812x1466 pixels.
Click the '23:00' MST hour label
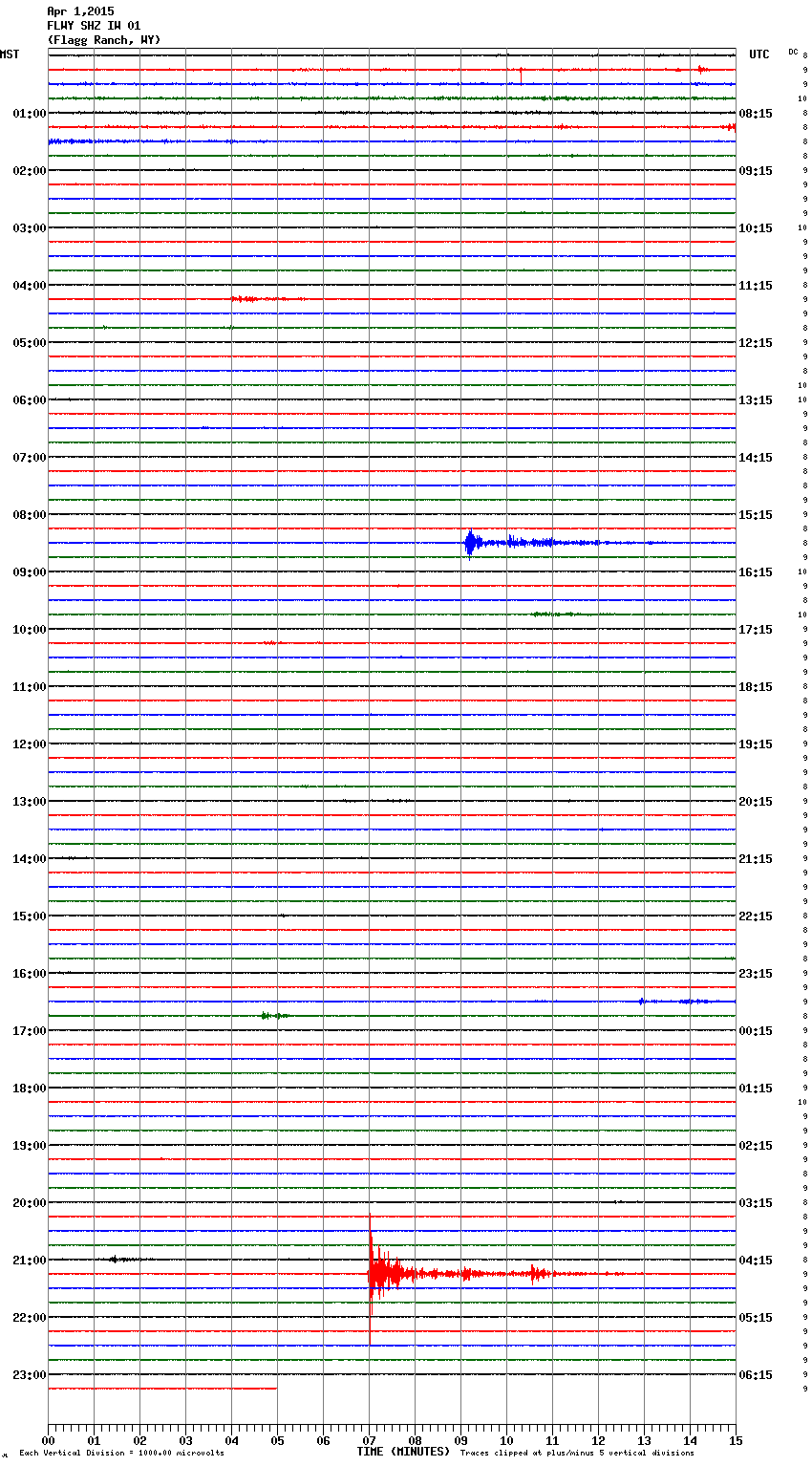click(30, 1375)
